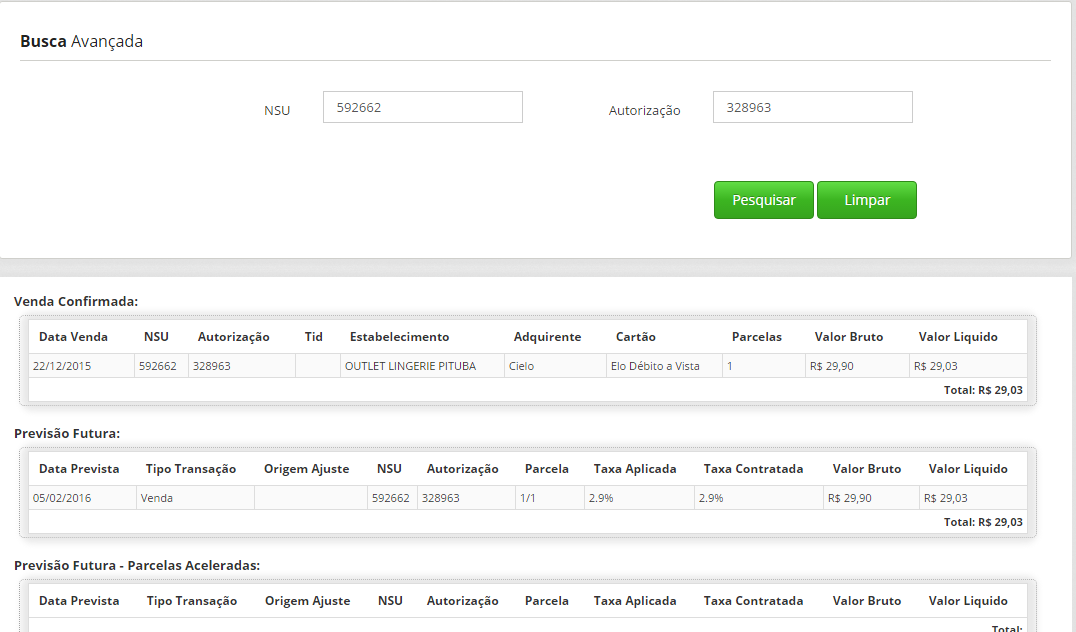Viewport: 1076px width, 632px height.
Task: Select 2.9% under Taxa Aplicada
Action: point(640,498)
